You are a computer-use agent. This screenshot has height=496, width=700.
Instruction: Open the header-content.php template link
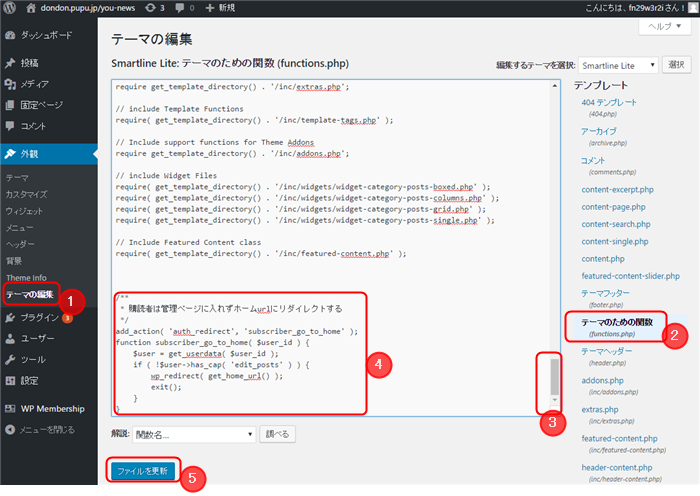click(617, 467)
